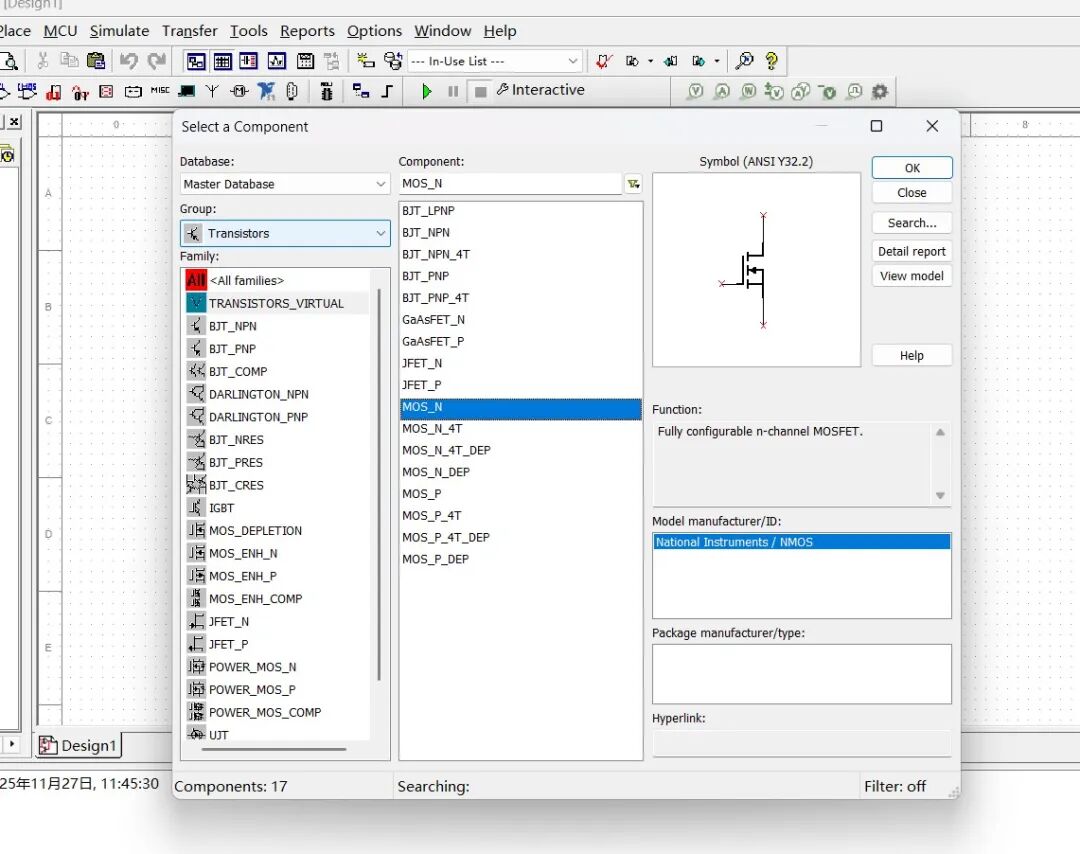This screenshot has width=1080, height=854.
Task: Select the POWER_MOS_COMP family
Action: [277, 712]
